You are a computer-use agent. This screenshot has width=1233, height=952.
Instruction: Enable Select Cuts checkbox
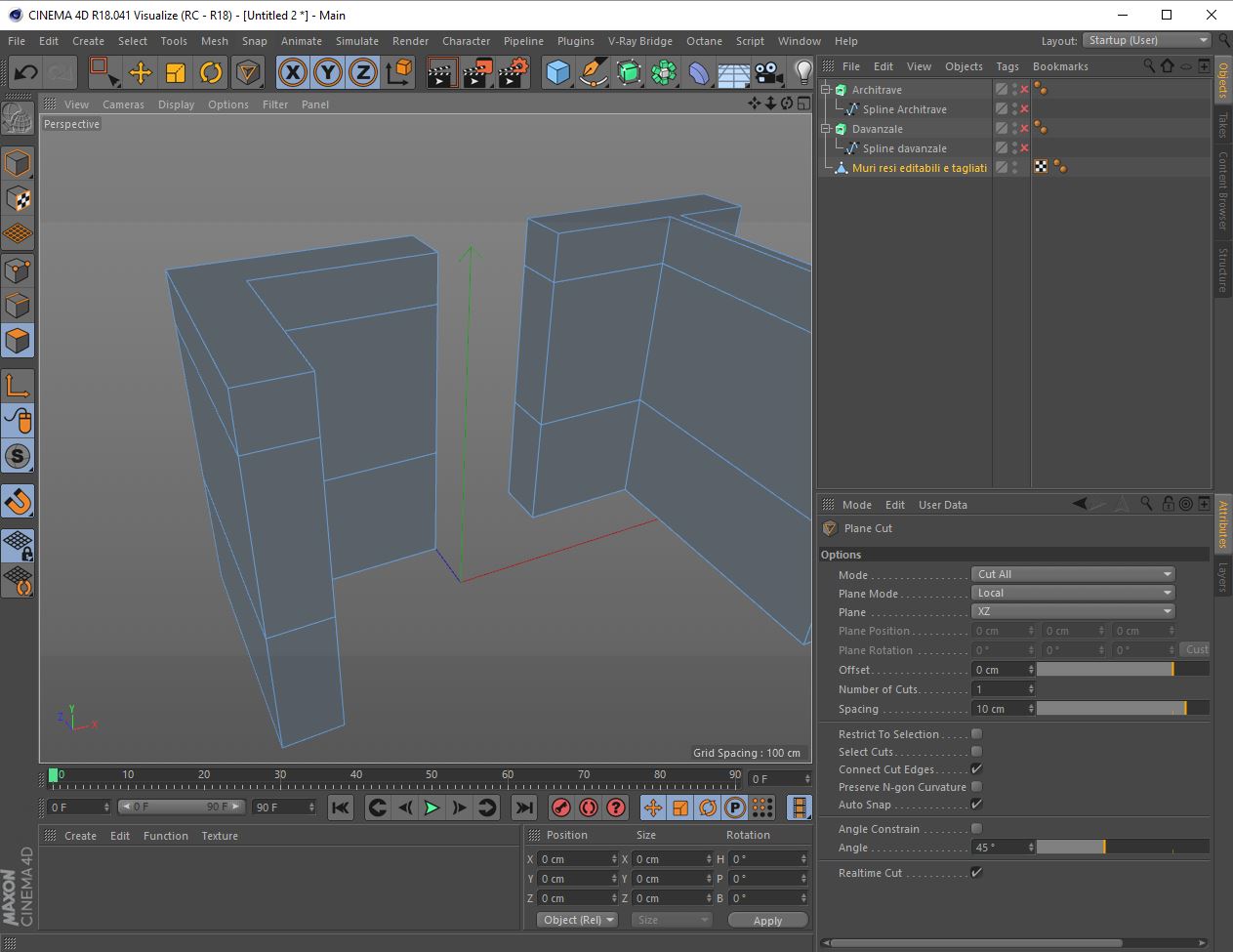[976, 752]
